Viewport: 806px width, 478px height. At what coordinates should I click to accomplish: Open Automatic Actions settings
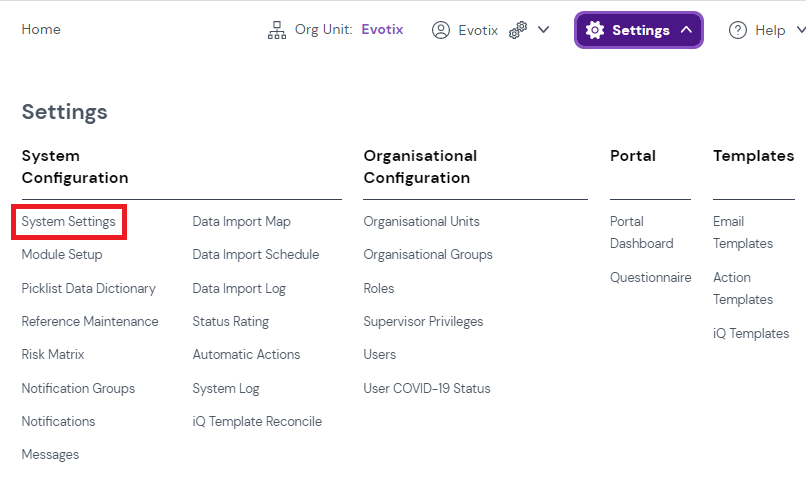point(246,354)
